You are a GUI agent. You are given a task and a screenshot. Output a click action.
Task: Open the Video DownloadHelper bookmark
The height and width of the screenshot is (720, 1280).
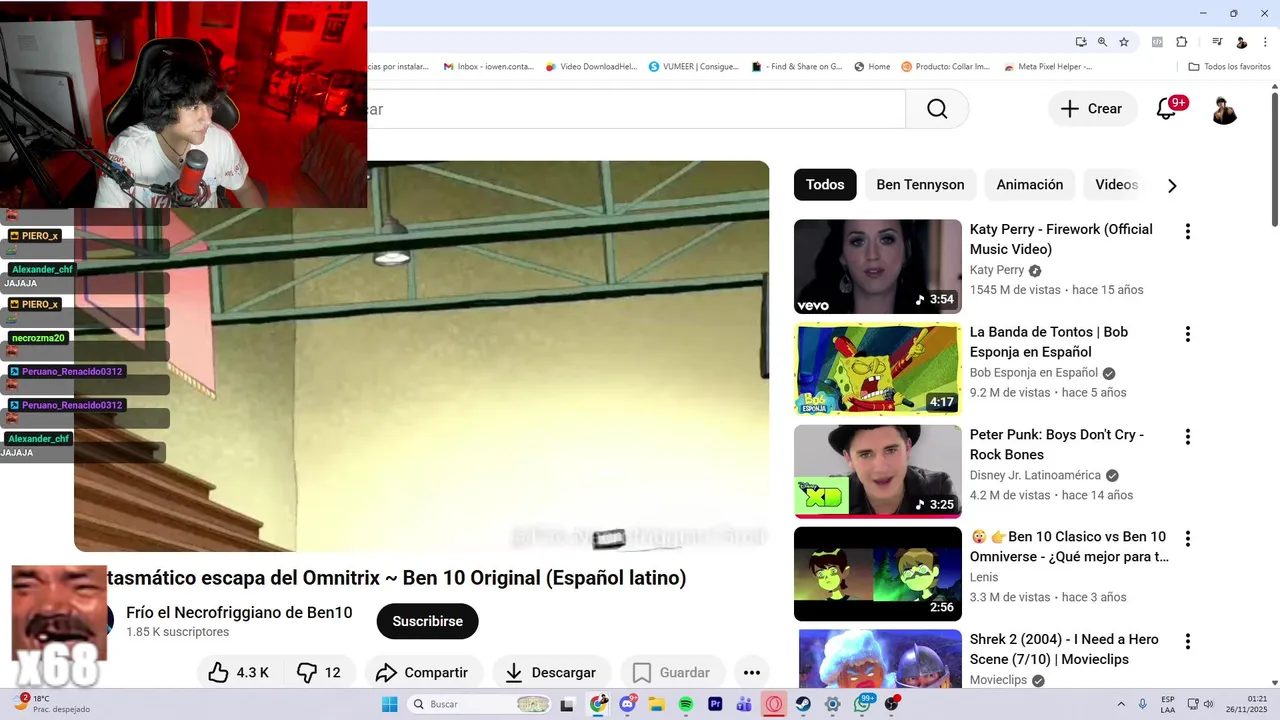coord(591,67)
